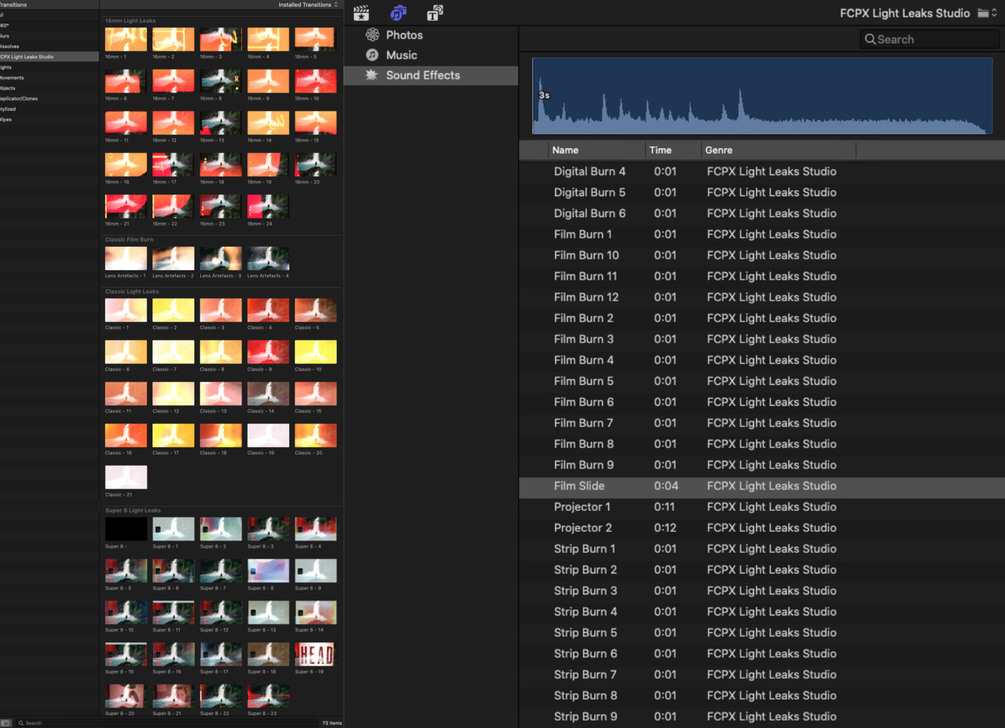Select the Classic - 2 transition thumbnail
Image resolution: width=1005 pixels, height=728 pixels.
[173, 310]
